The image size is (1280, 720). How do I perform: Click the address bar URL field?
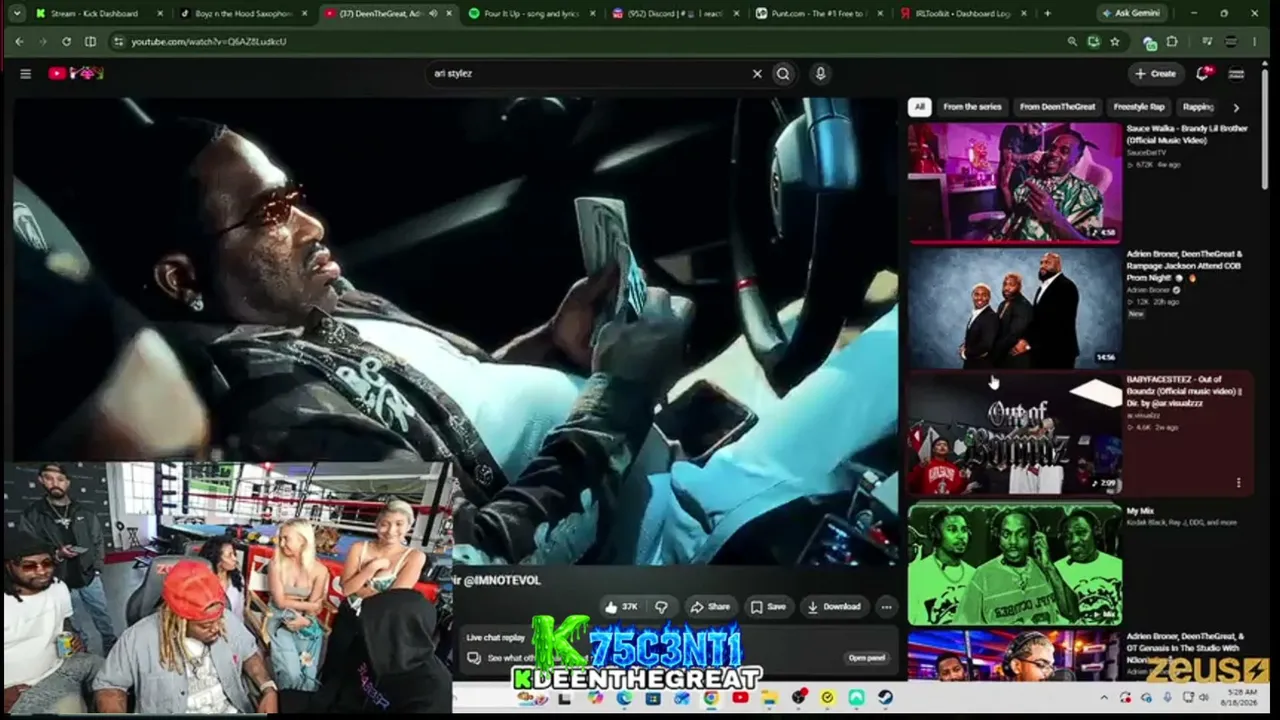(590, 42)
